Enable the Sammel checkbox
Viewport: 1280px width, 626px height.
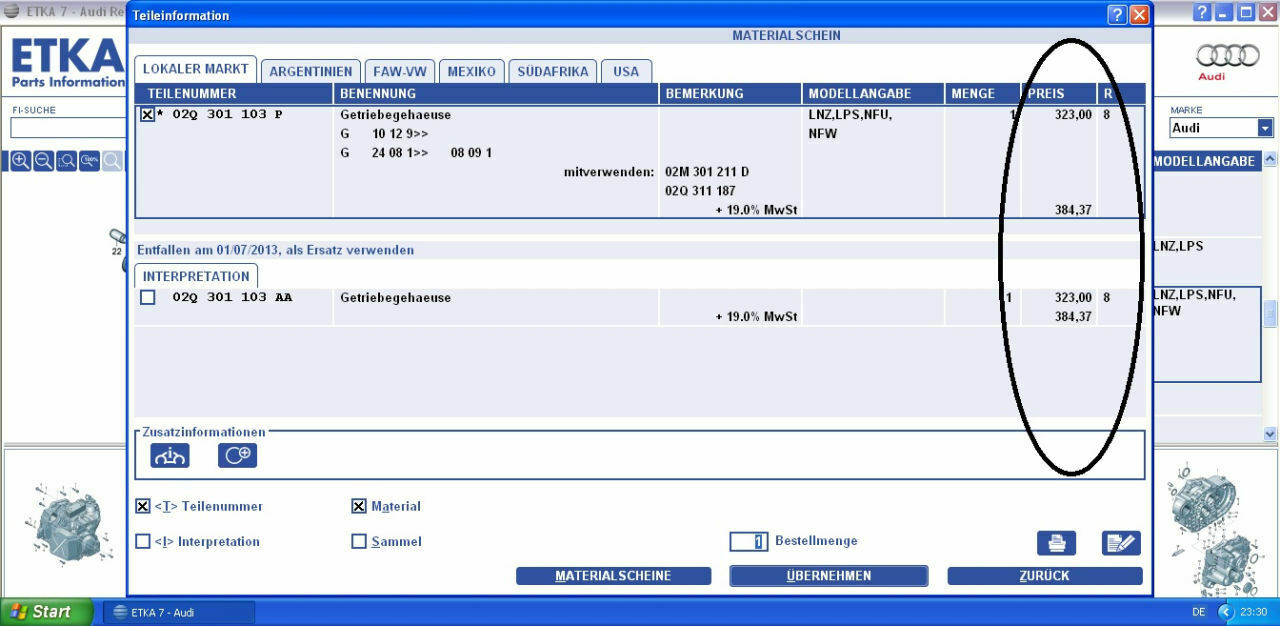tap(359, 541)
